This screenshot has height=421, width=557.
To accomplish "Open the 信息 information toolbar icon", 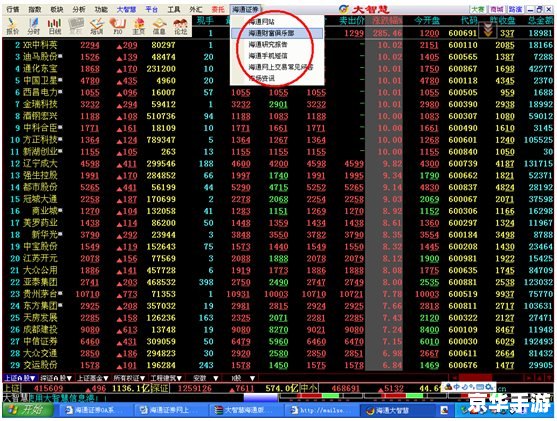I will (x=159, y=26).
